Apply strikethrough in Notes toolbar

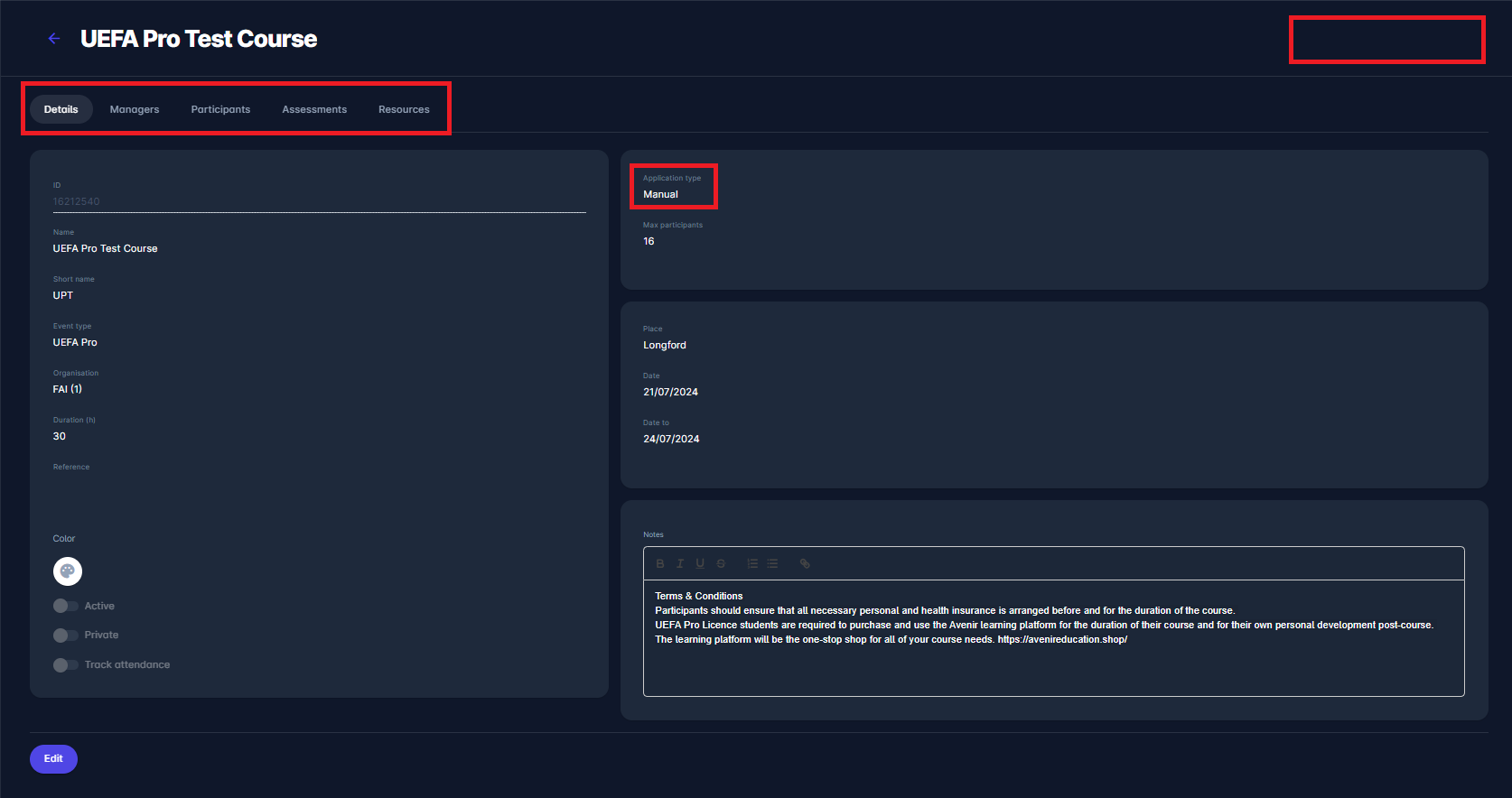click(x=721, y=563)
